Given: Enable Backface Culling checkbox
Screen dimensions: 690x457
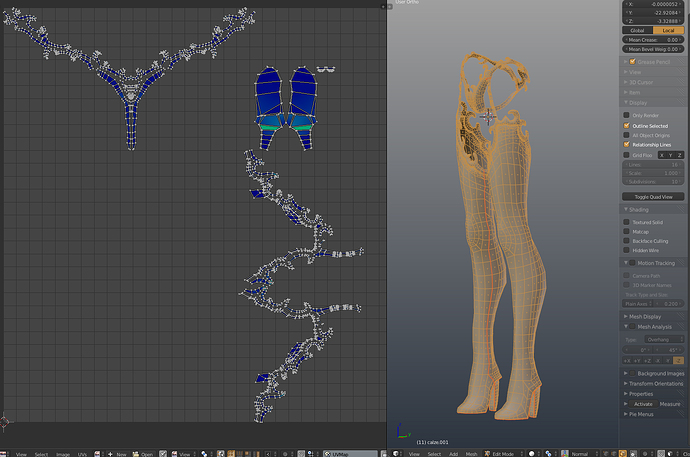Looking at the screenshot, I should tap(626, 241).
